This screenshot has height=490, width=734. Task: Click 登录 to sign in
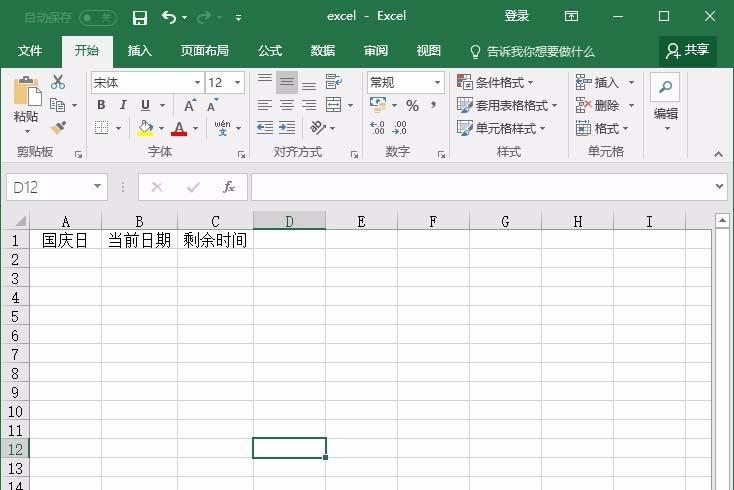pyautogui.click(x=517, y=16)
